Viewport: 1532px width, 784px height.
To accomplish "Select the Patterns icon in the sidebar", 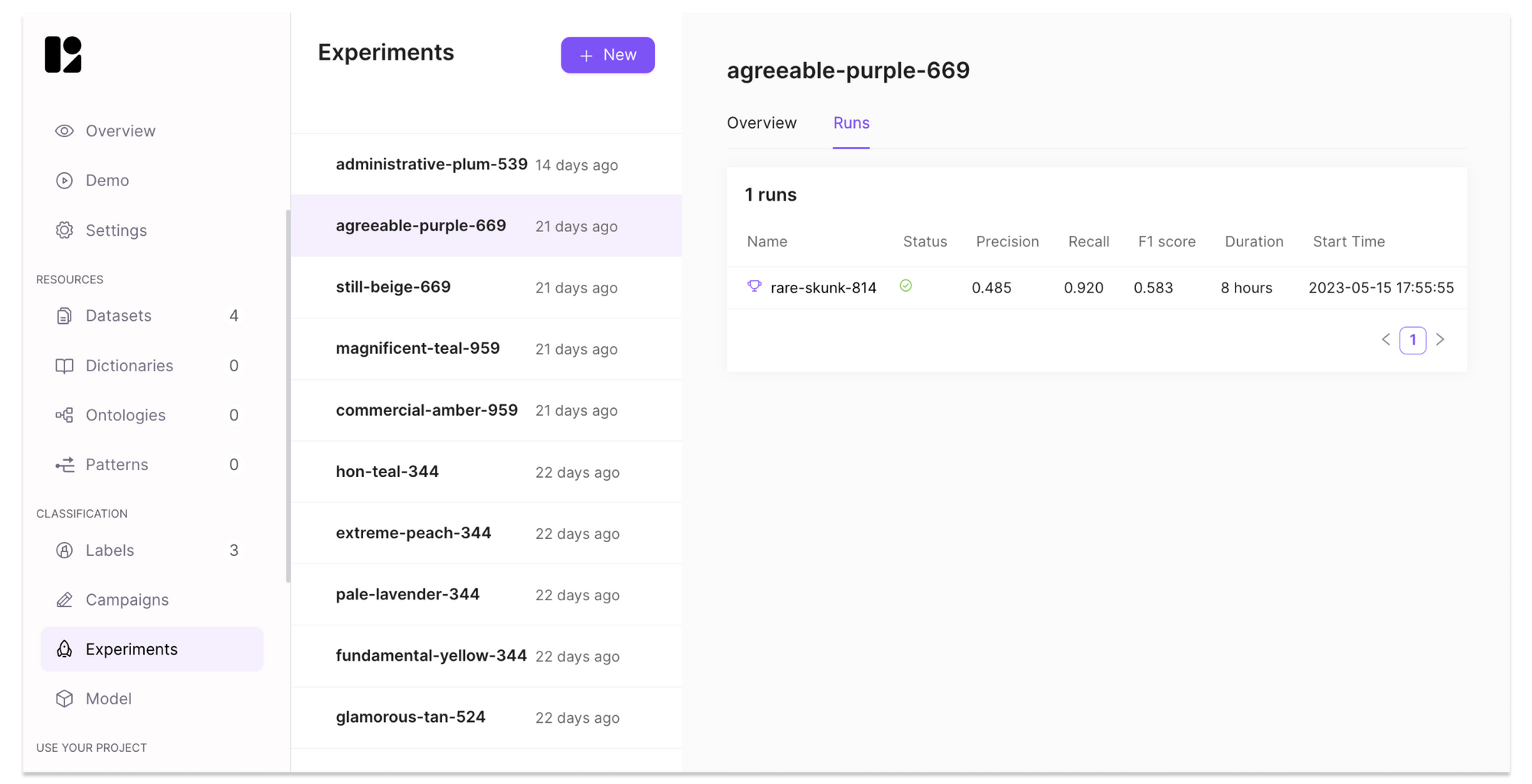I will click(64, 464).
